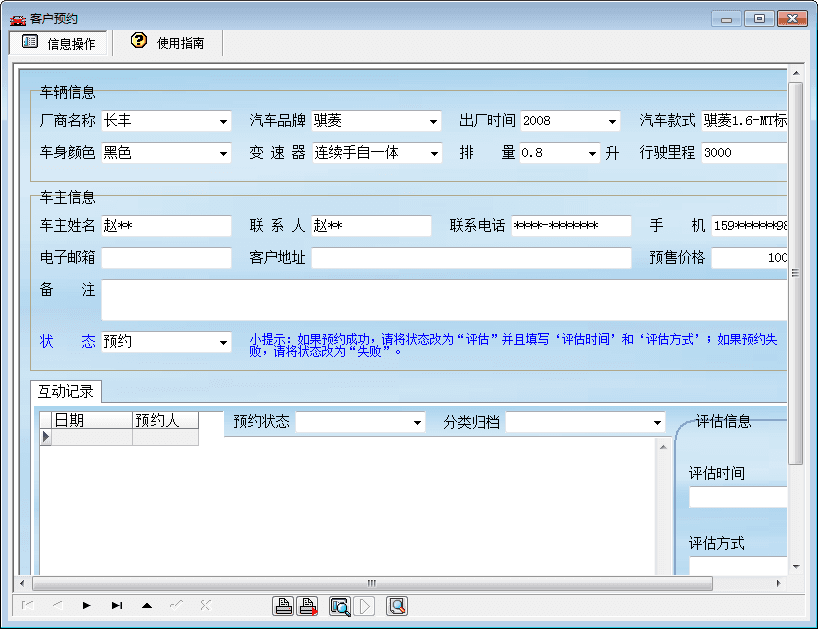
Task: Expand the 状态 dropdown showing 预约
Action: 223,343
